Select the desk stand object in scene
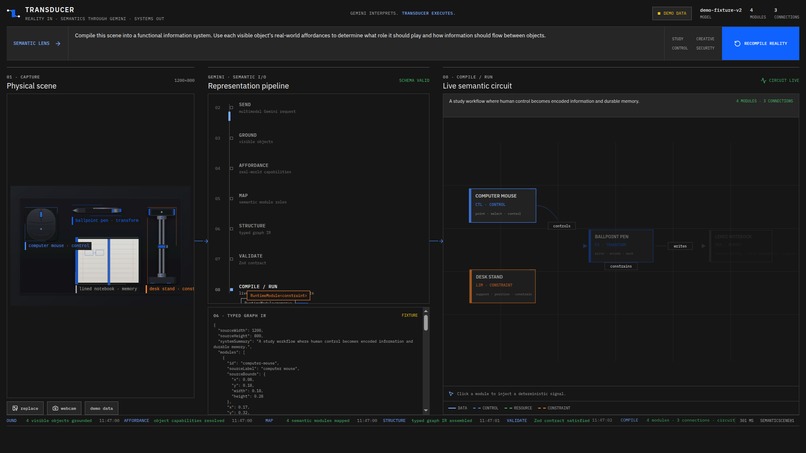 pos(162,245)
